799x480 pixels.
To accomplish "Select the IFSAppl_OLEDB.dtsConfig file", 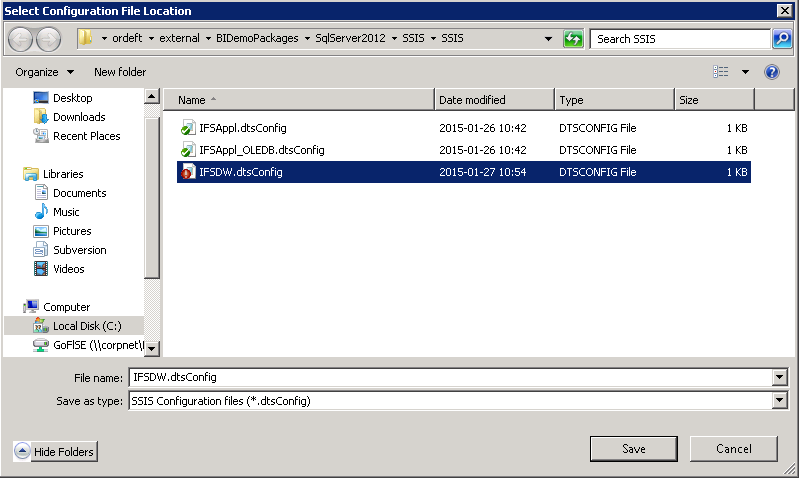I will (261, 150).
